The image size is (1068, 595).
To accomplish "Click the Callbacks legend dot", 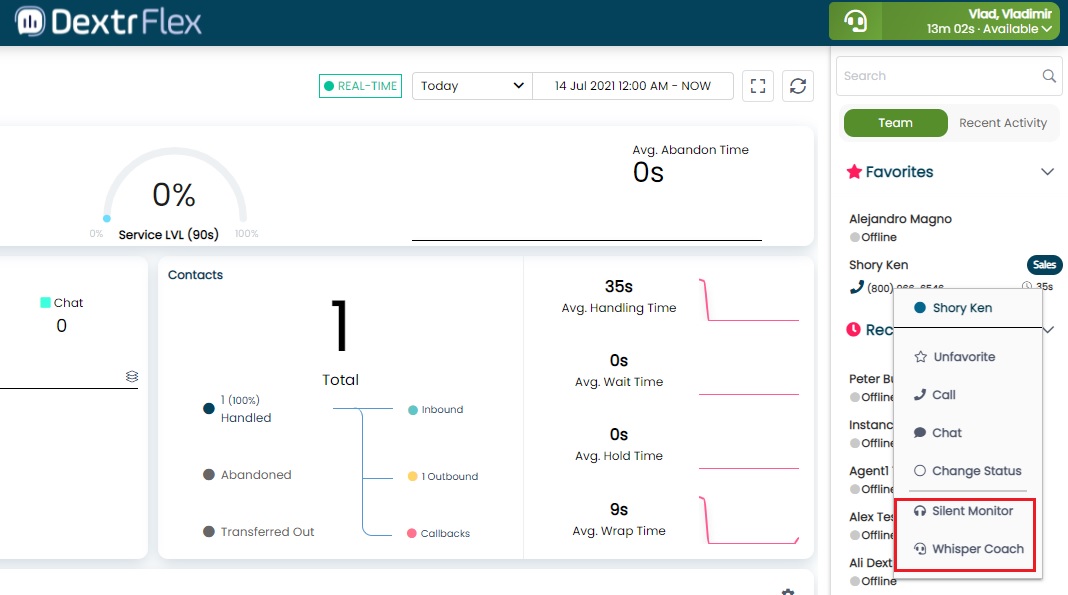I will 412,534.
